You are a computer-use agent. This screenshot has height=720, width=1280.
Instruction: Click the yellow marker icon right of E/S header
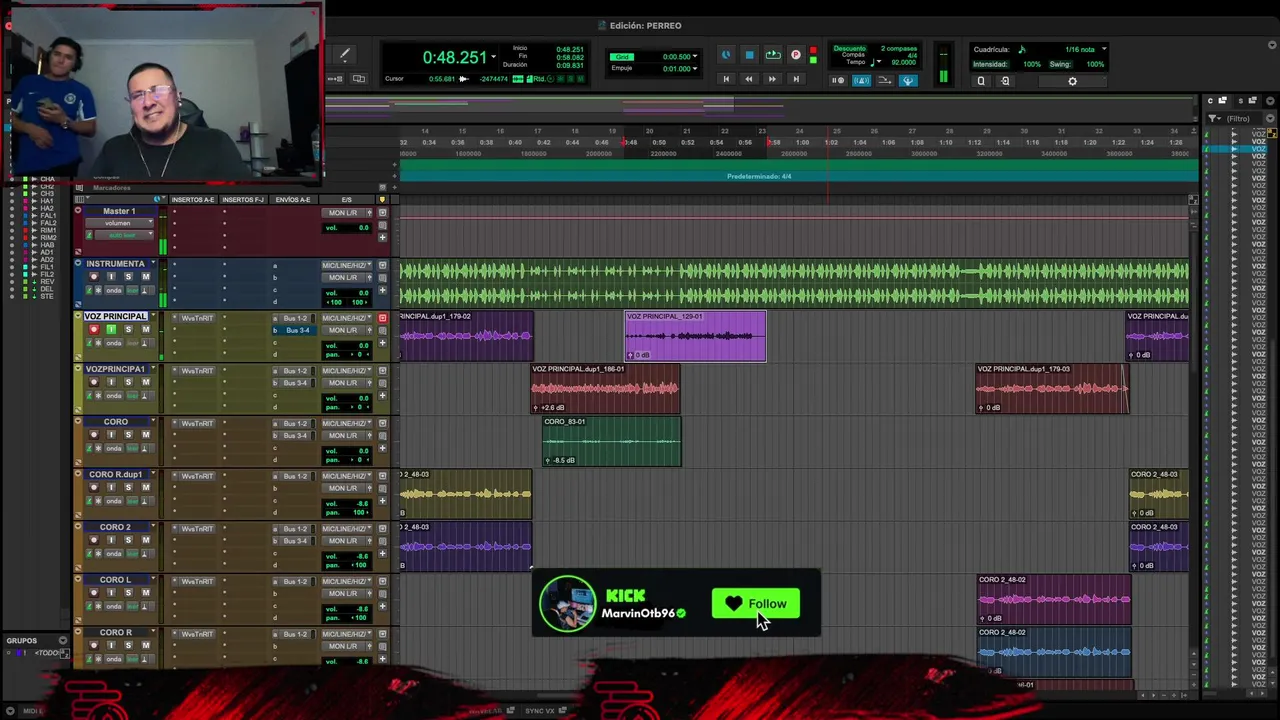[x=381, y=200]
